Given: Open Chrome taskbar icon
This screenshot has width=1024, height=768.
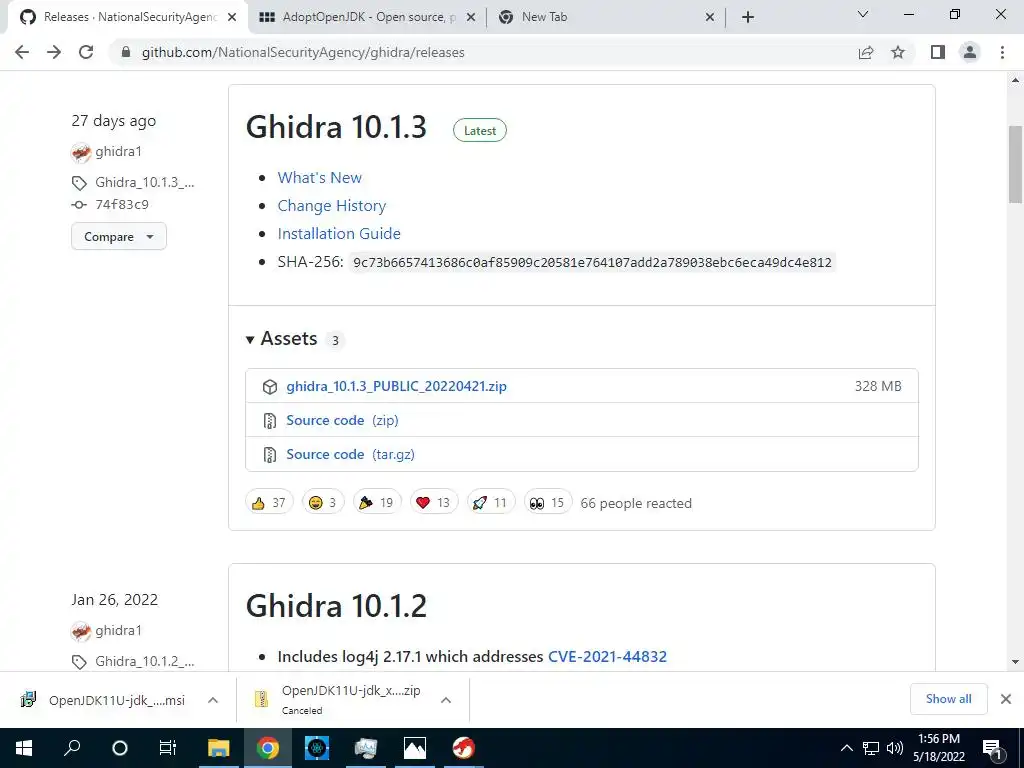Looking at the screenshot, I should (x=267, y=748).
